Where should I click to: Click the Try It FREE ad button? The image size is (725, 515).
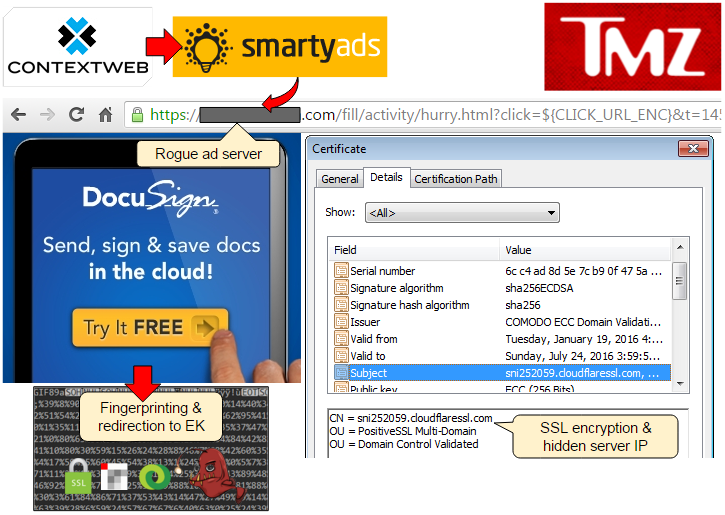click(x=150, y=328)
